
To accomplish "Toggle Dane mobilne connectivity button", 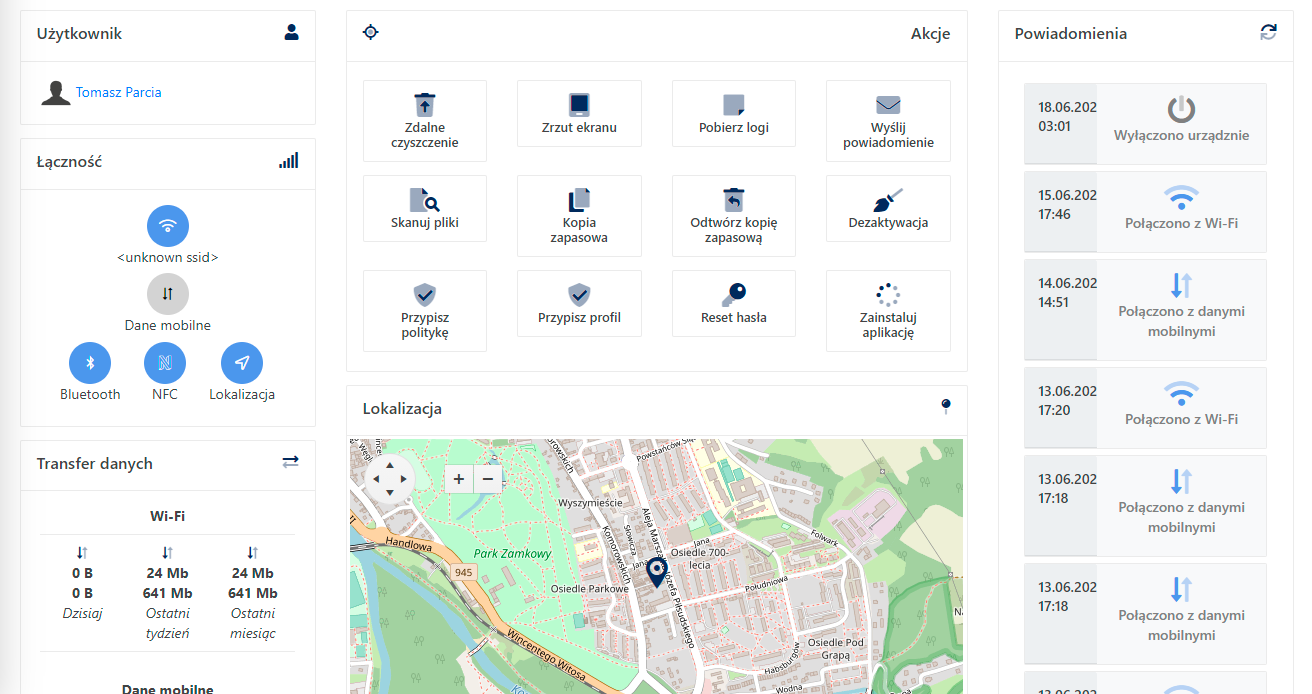I will click(168, 294).
